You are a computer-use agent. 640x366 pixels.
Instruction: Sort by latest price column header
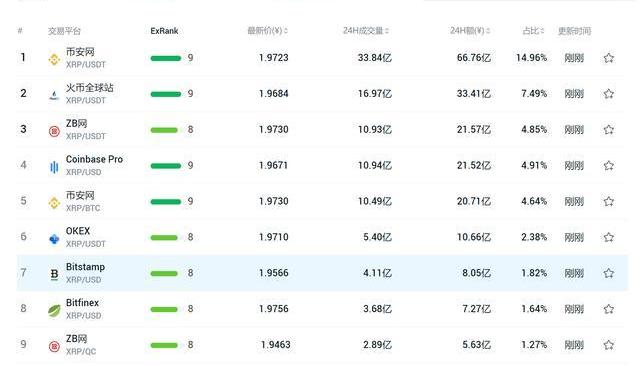click(x=267, y=31)
